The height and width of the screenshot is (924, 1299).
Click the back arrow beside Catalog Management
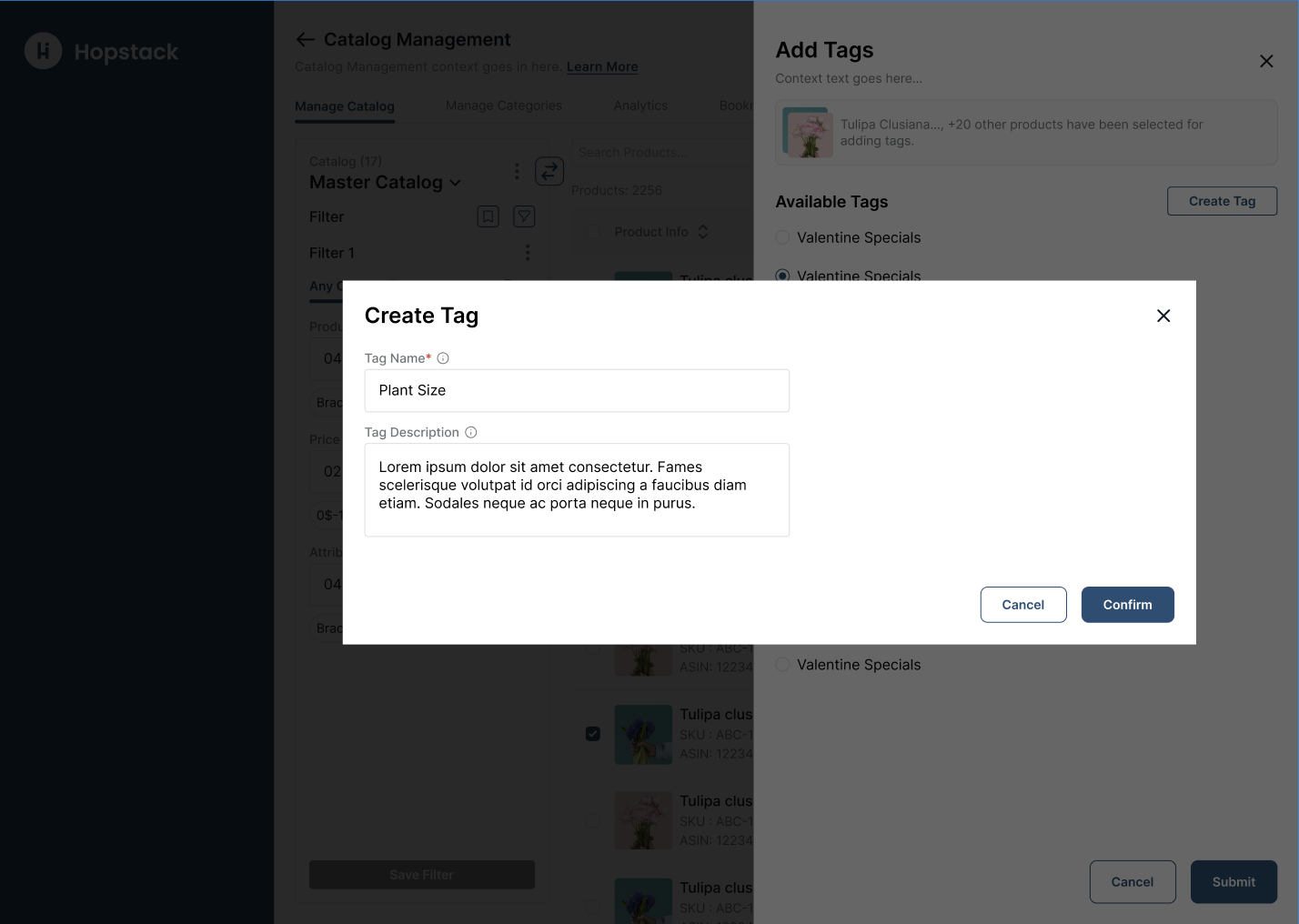tap(305, 40)
